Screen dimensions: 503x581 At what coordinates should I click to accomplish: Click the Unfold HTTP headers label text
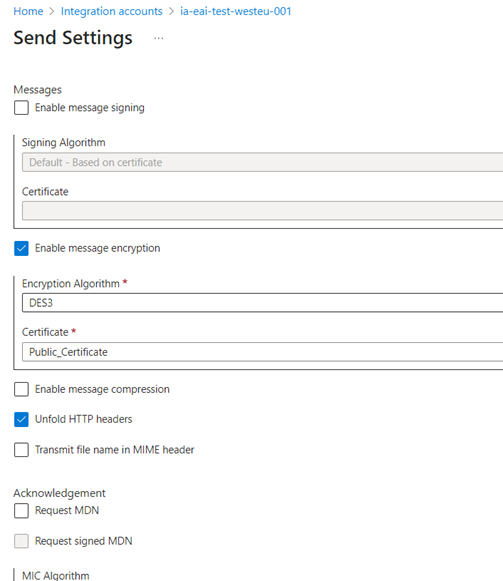coord(83,419)
